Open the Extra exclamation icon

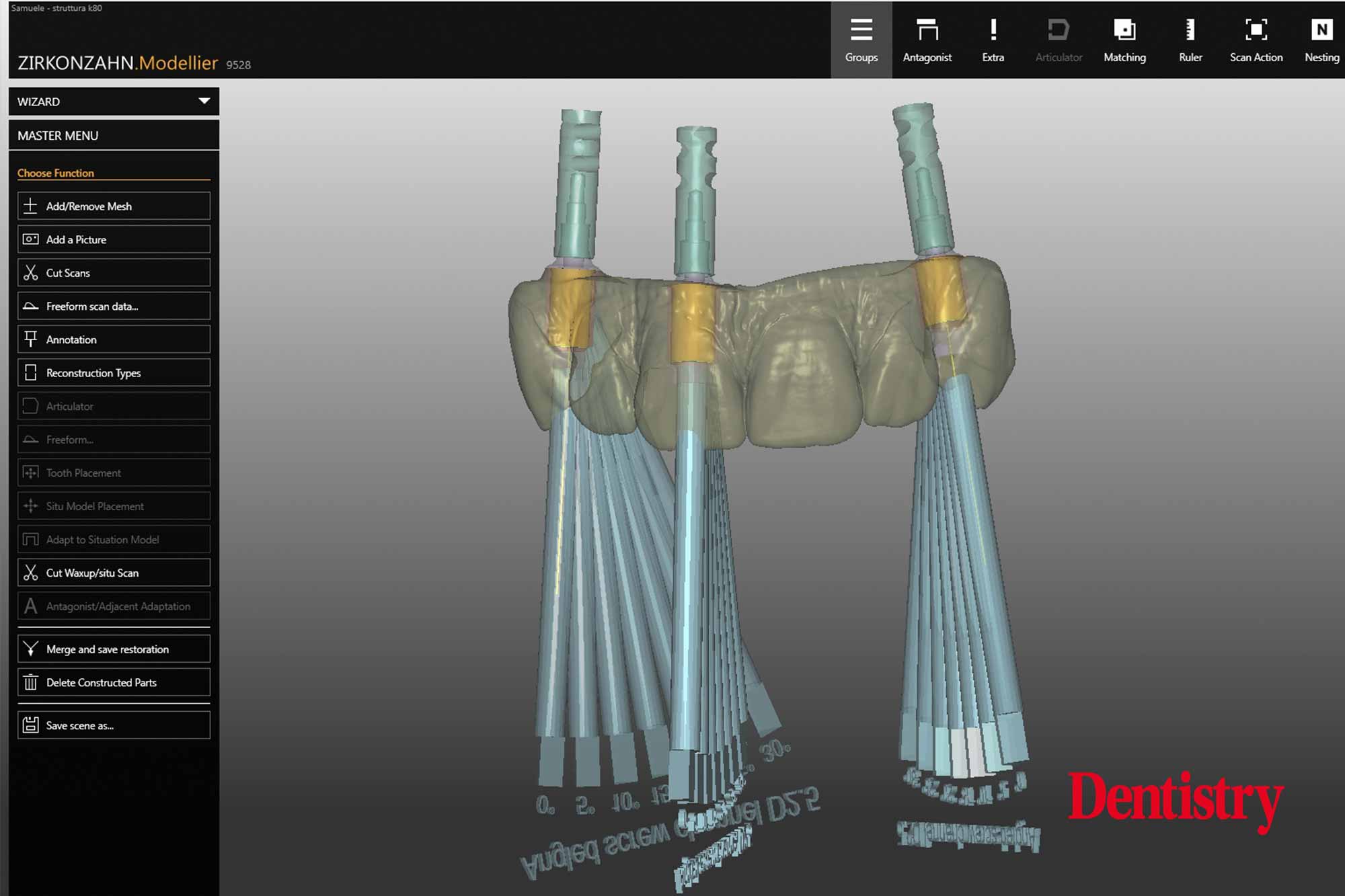coord(993,30)
